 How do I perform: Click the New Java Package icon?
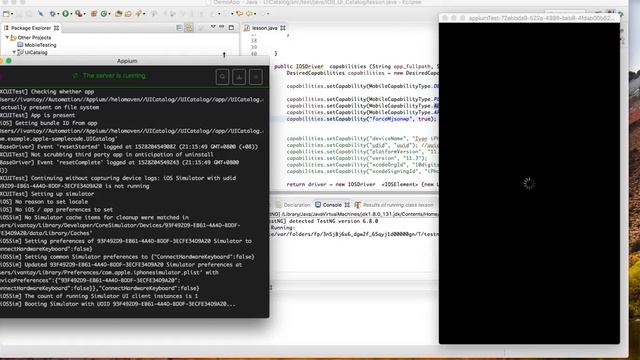point(93,13)
